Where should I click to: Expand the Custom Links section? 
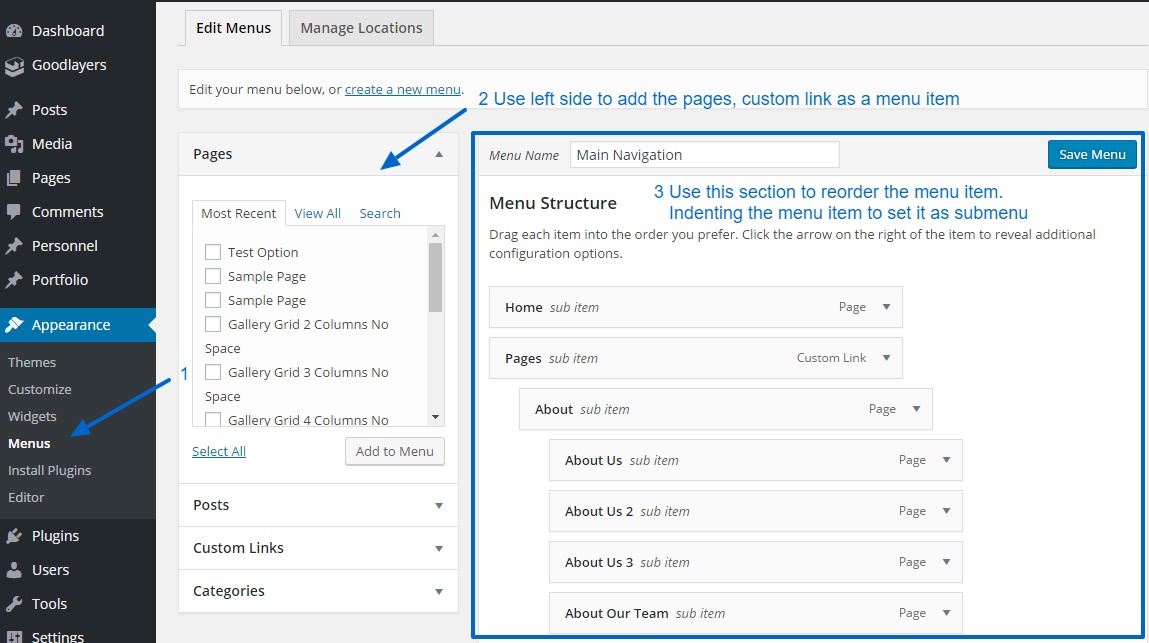438,549
